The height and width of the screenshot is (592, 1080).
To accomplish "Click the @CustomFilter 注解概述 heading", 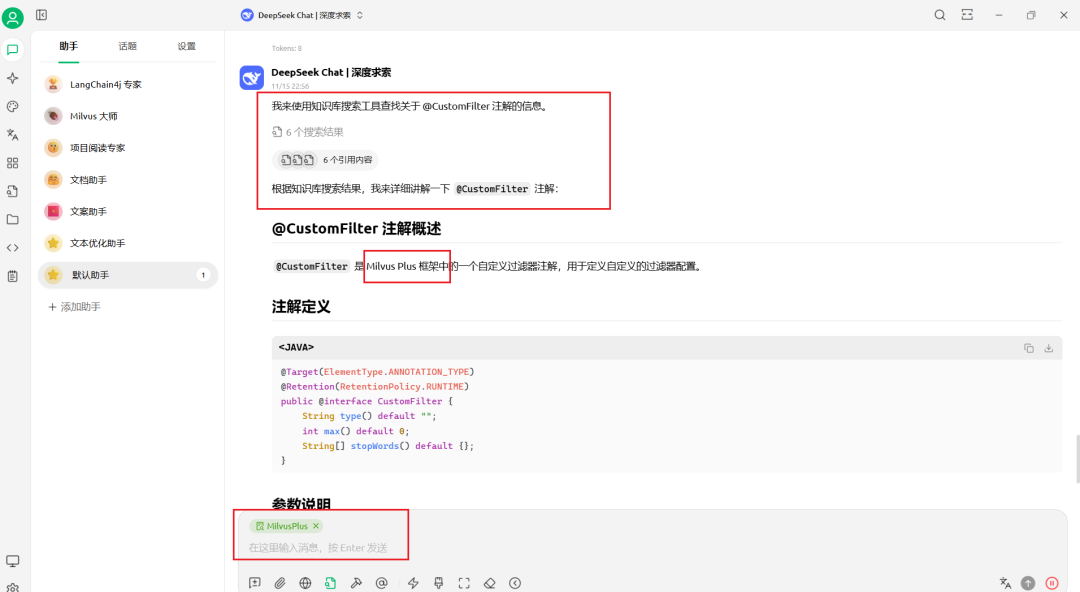I will tap(356, 228).
